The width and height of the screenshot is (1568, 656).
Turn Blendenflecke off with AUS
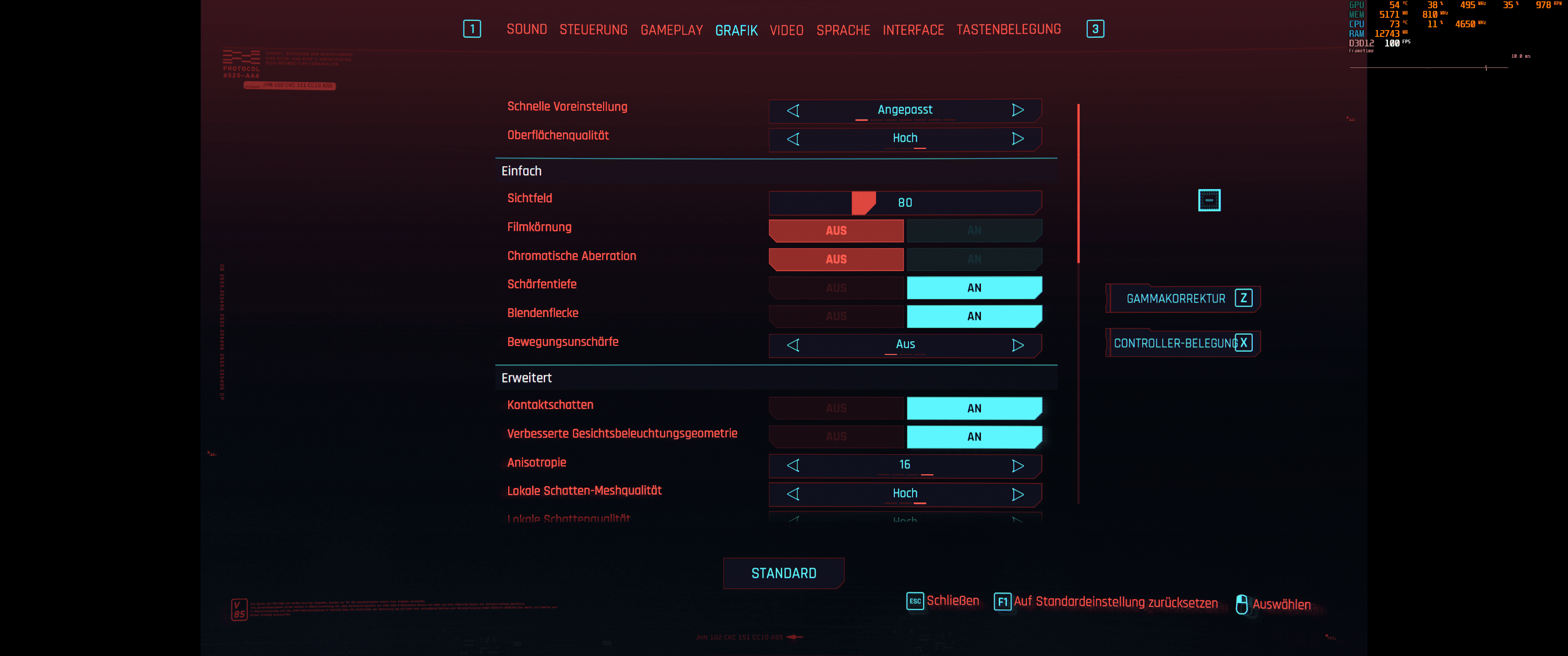836,317
